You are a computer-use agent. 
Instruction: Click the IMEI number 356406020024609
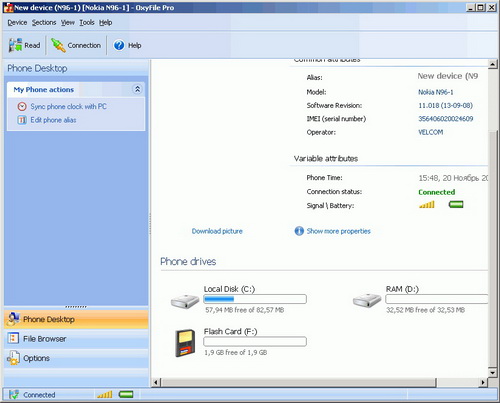pyautogui.click(x=446, y=119)
